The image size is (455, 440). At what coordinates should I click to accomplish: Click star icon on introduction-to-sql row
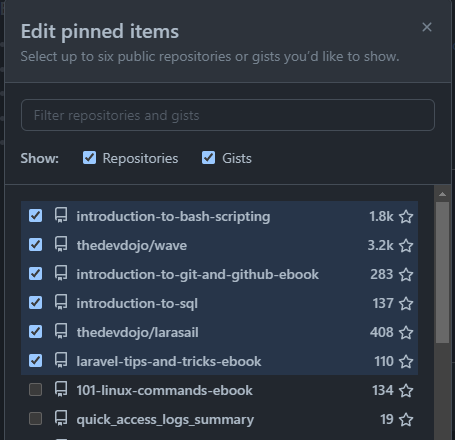(406, 304)
